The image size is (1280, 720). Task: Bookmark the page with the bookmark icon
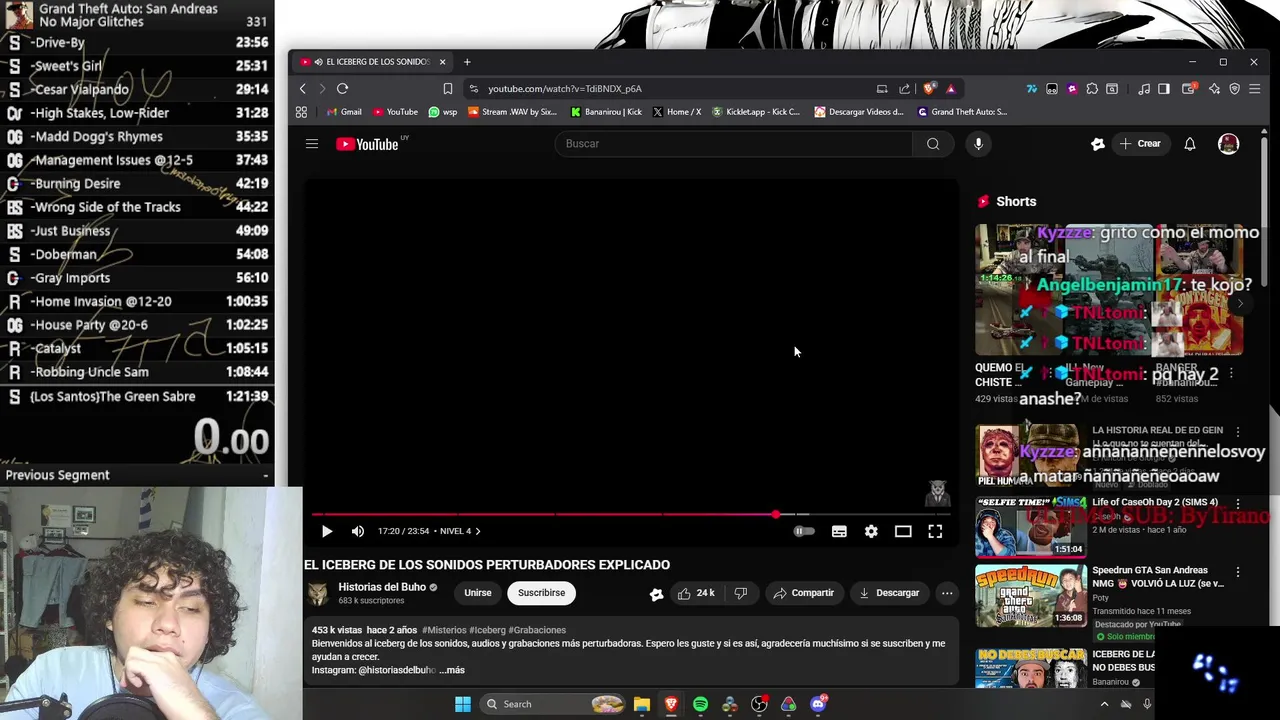pos(448,89)
